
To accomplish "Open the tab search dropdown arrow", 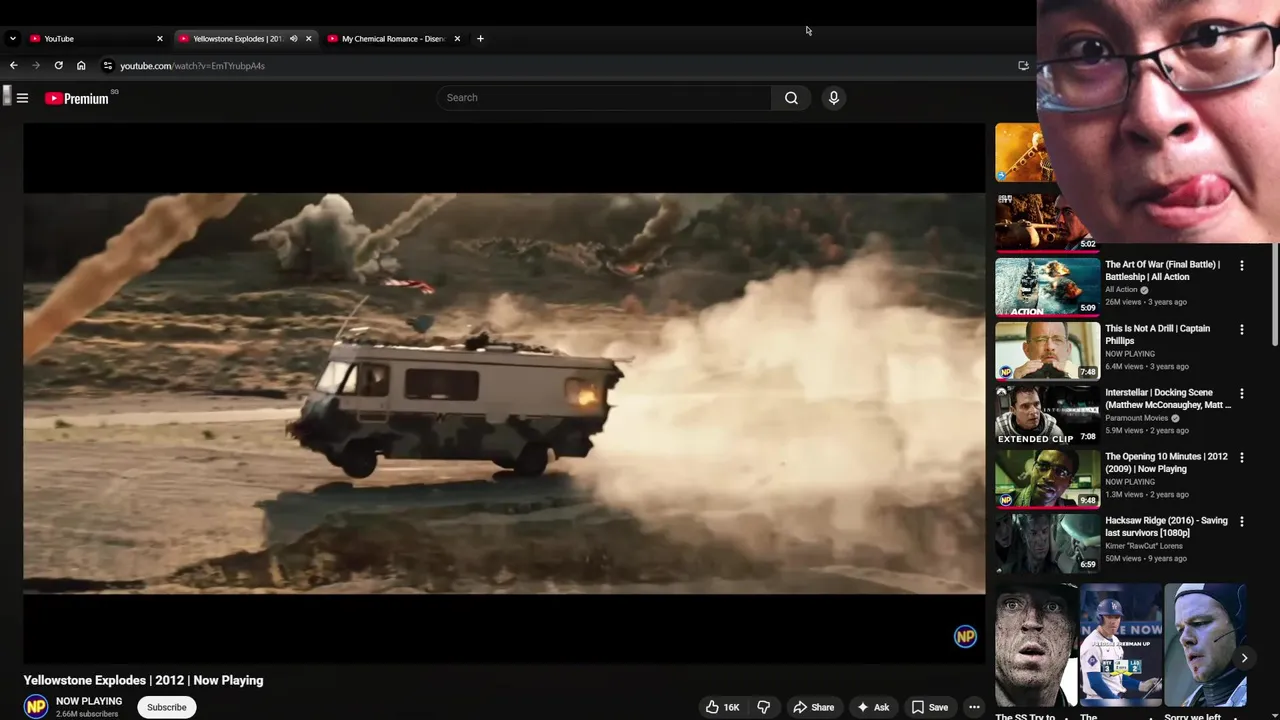I will point(12,39).
